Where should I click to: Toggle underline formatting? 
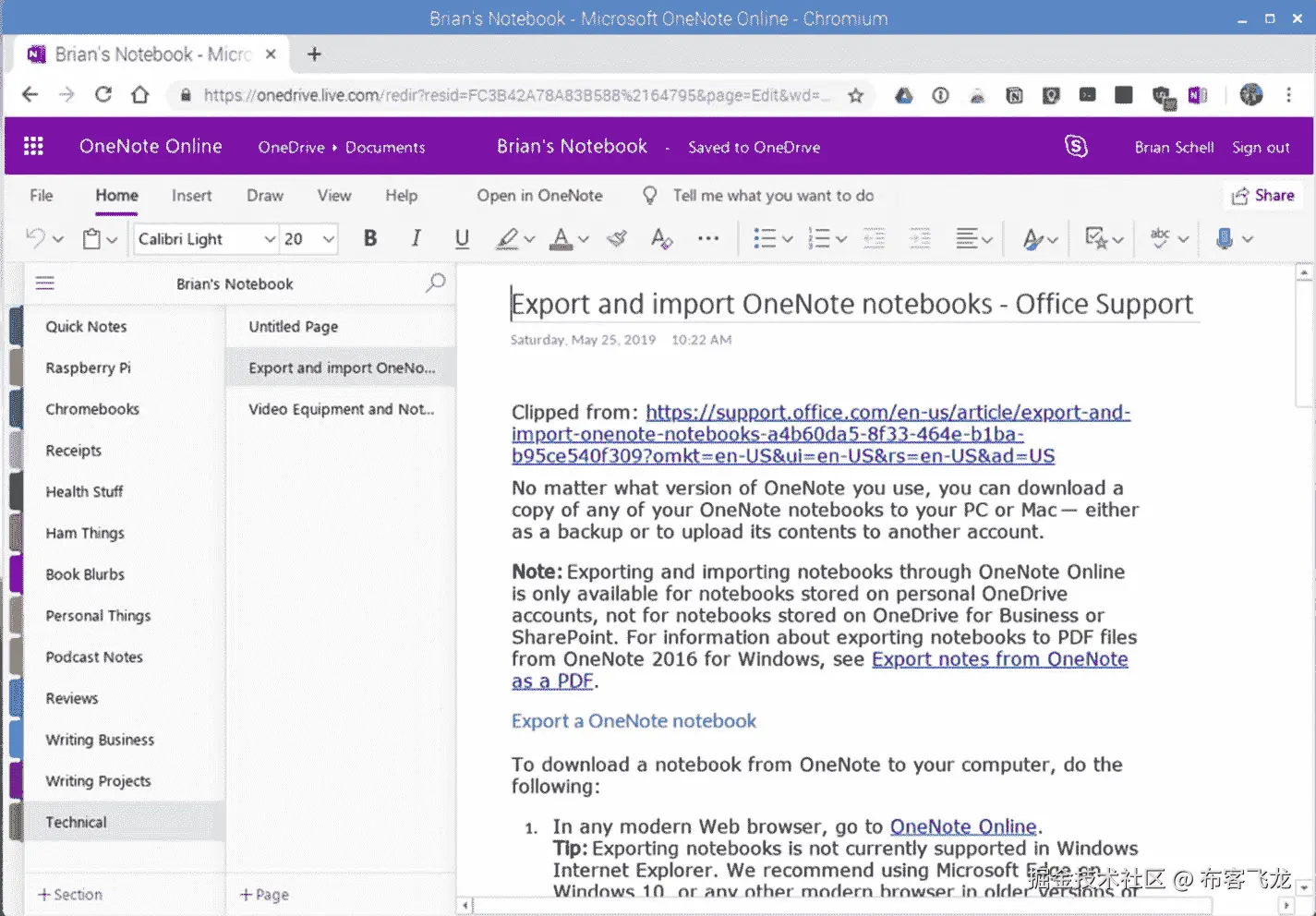(x=462, y=239)
